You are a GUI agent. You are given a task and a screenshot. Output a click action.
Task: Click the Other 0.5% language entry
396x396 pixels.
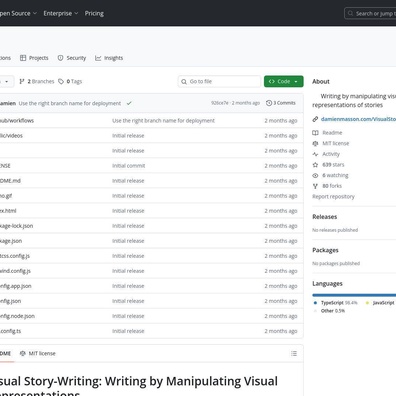click(x=333, y=311)
